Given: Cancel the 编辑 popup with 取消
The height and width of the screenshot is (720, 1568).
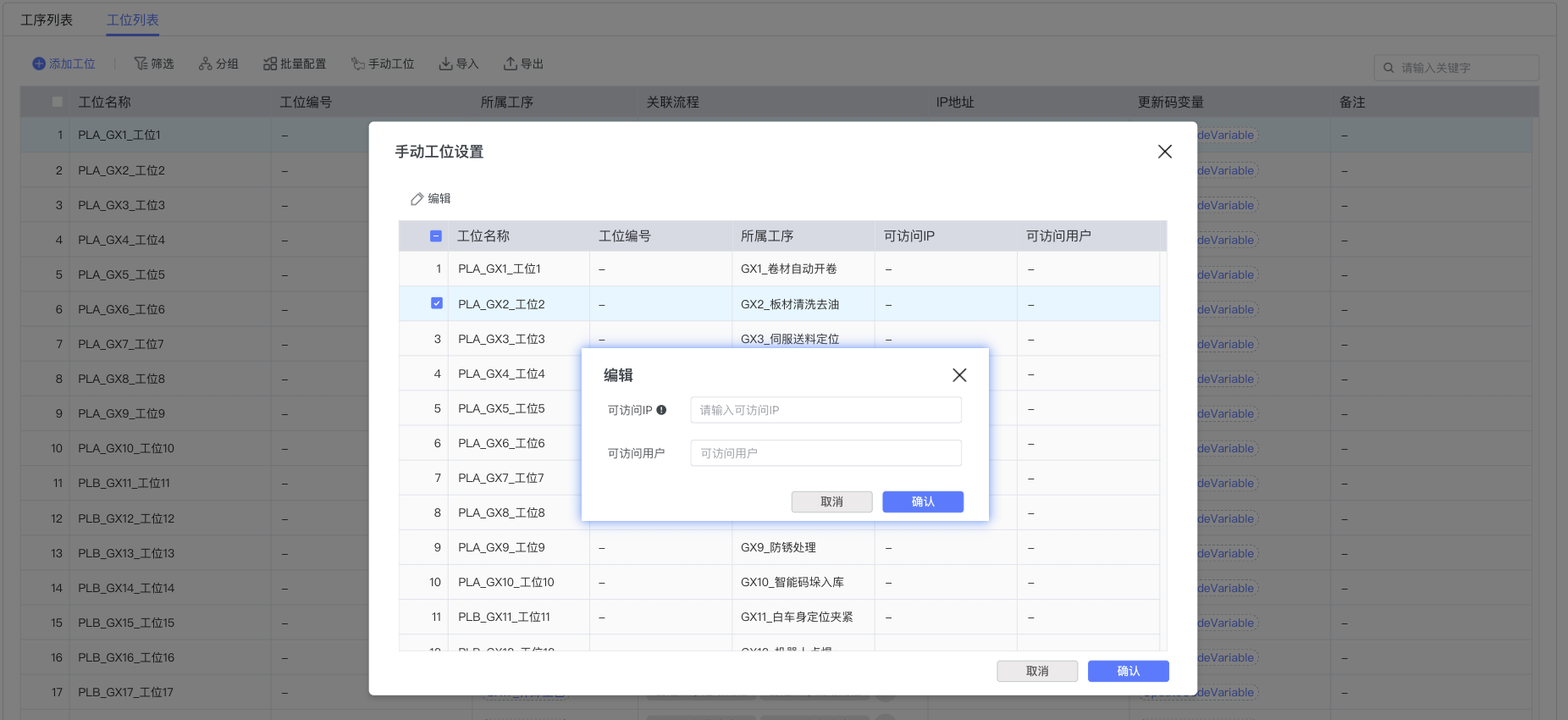Looking at the screenshot, I should tap(831, 501).
